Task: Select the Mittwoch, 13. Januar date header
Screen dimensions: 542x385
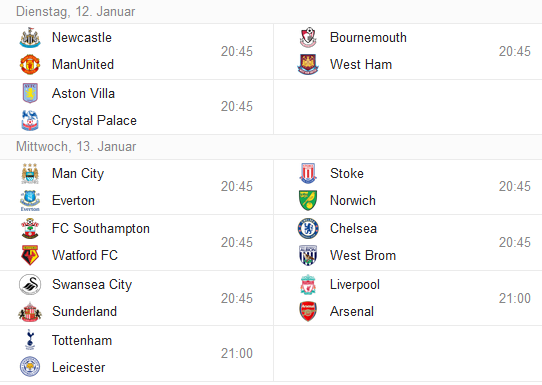Action: (76, 147)
